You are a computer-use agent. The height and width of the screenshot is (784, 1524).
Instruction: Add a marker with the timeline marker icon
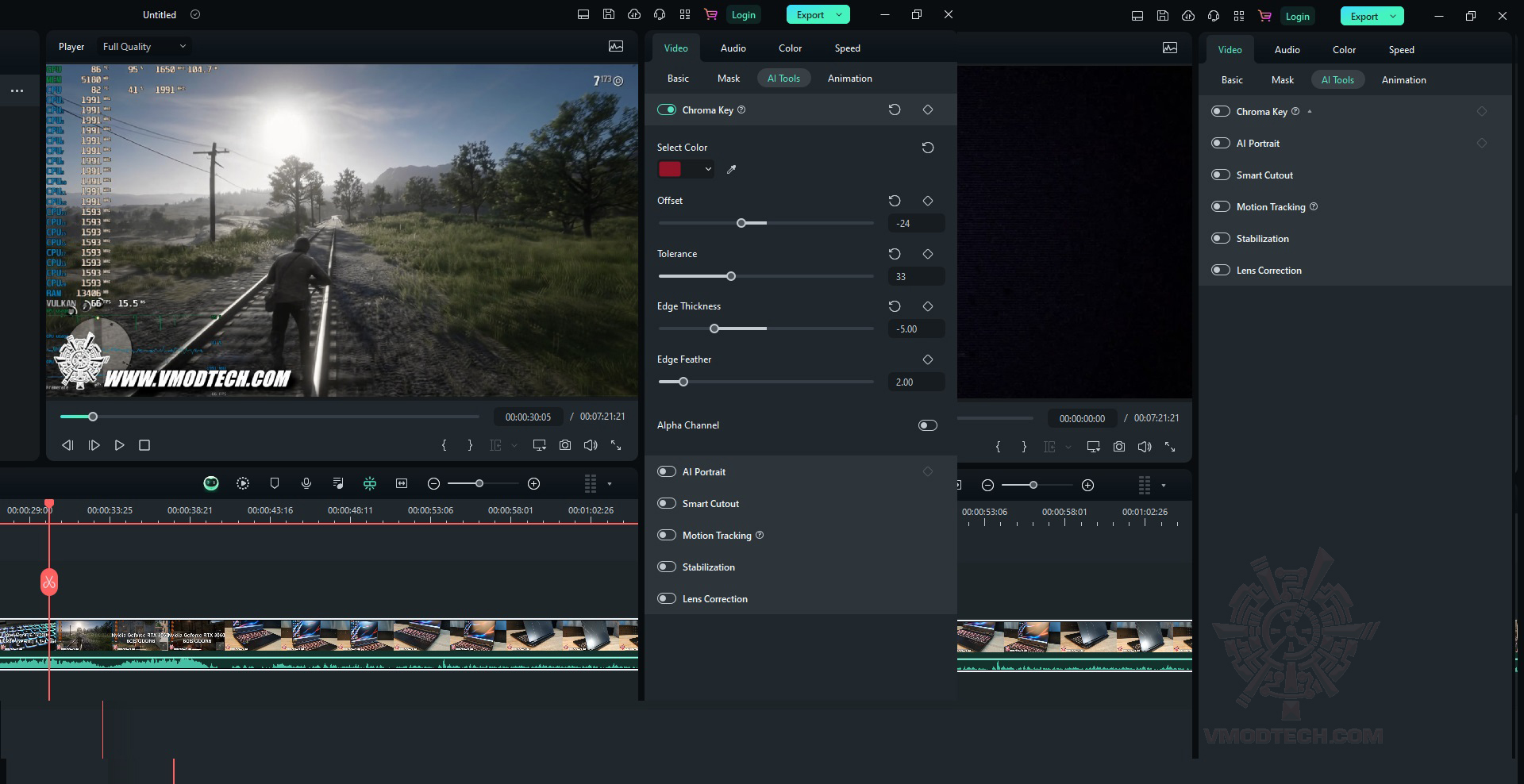coord(275,483)
